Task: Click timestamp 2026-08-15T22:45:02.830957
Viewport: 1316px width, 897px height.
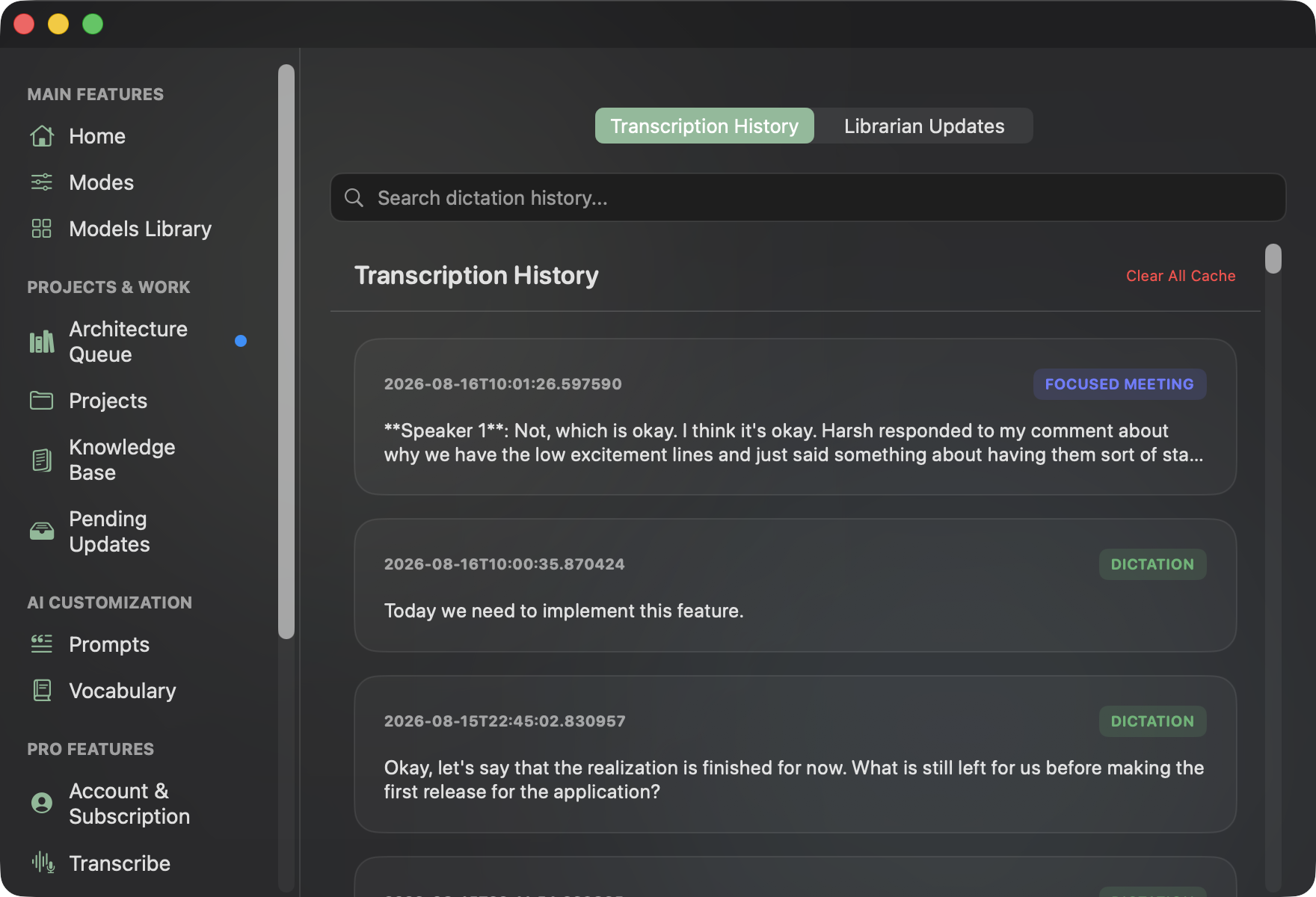Action: click(x=505, y=721)
